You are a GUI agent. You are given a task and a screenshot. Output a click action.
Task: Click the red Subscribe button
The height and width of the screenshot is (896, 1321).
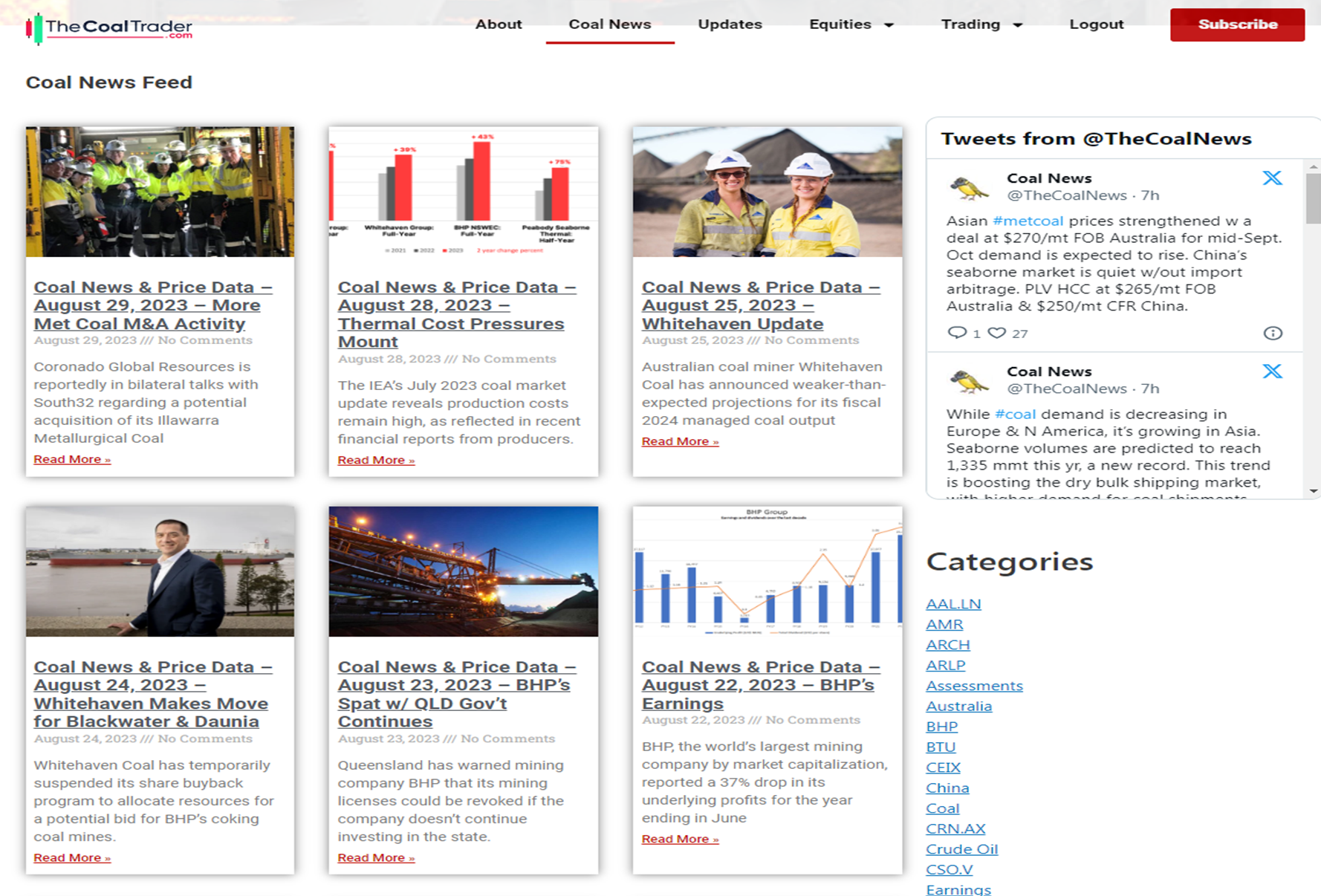(1237, 25)
